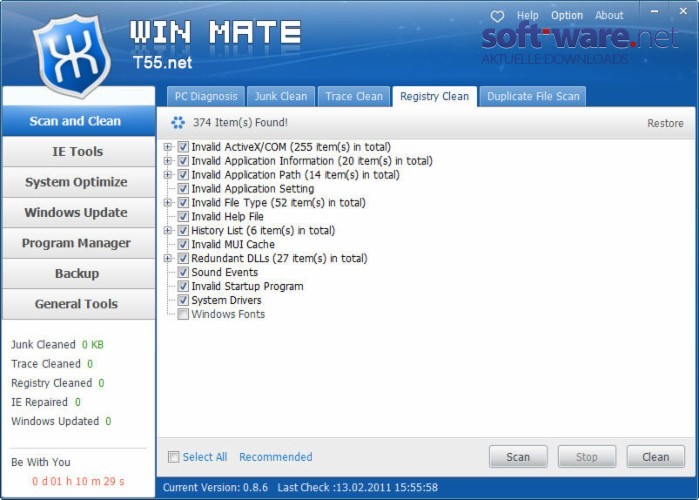Click the 'Registry Cleaned 0' statistic
The image size is (699, 500).
58,383
